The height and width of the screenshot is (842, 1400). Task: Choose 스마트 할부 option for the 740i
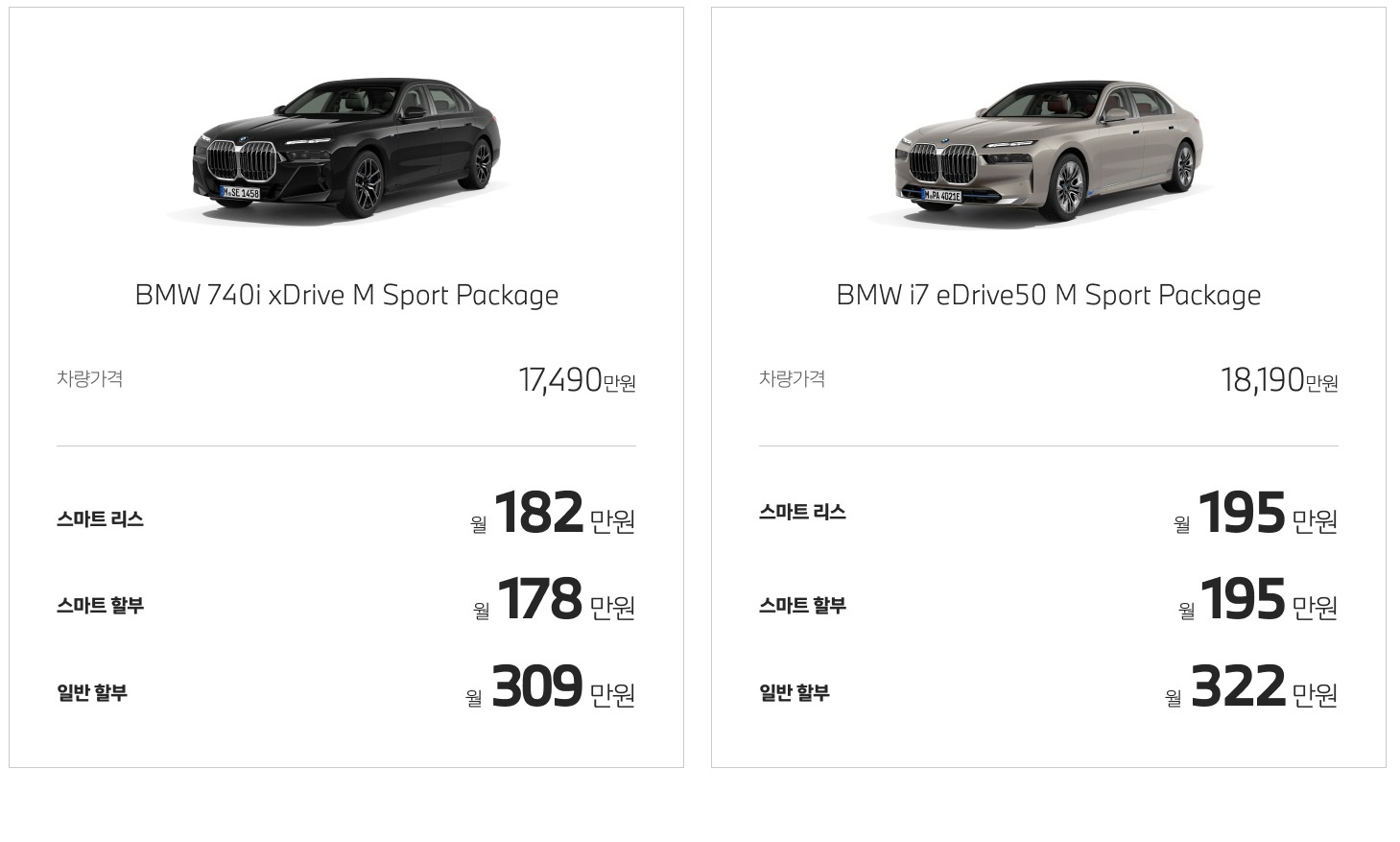point(100,606)
